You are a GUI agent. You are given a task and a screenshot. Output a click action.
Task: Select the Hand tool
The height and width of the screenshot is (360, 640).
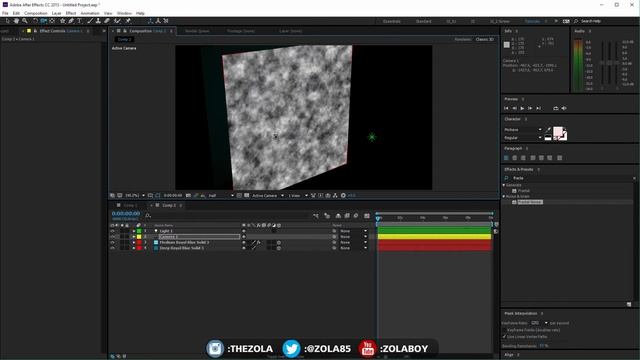click(x=16, y=21)
